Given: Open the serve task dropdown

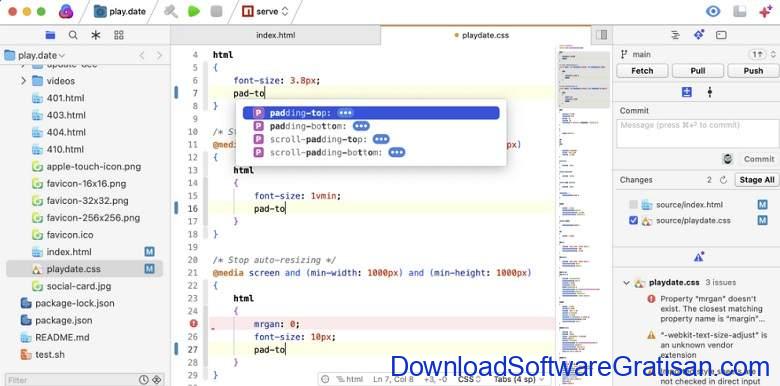Looking at the screenshot, I should click(x=265, y=11).
